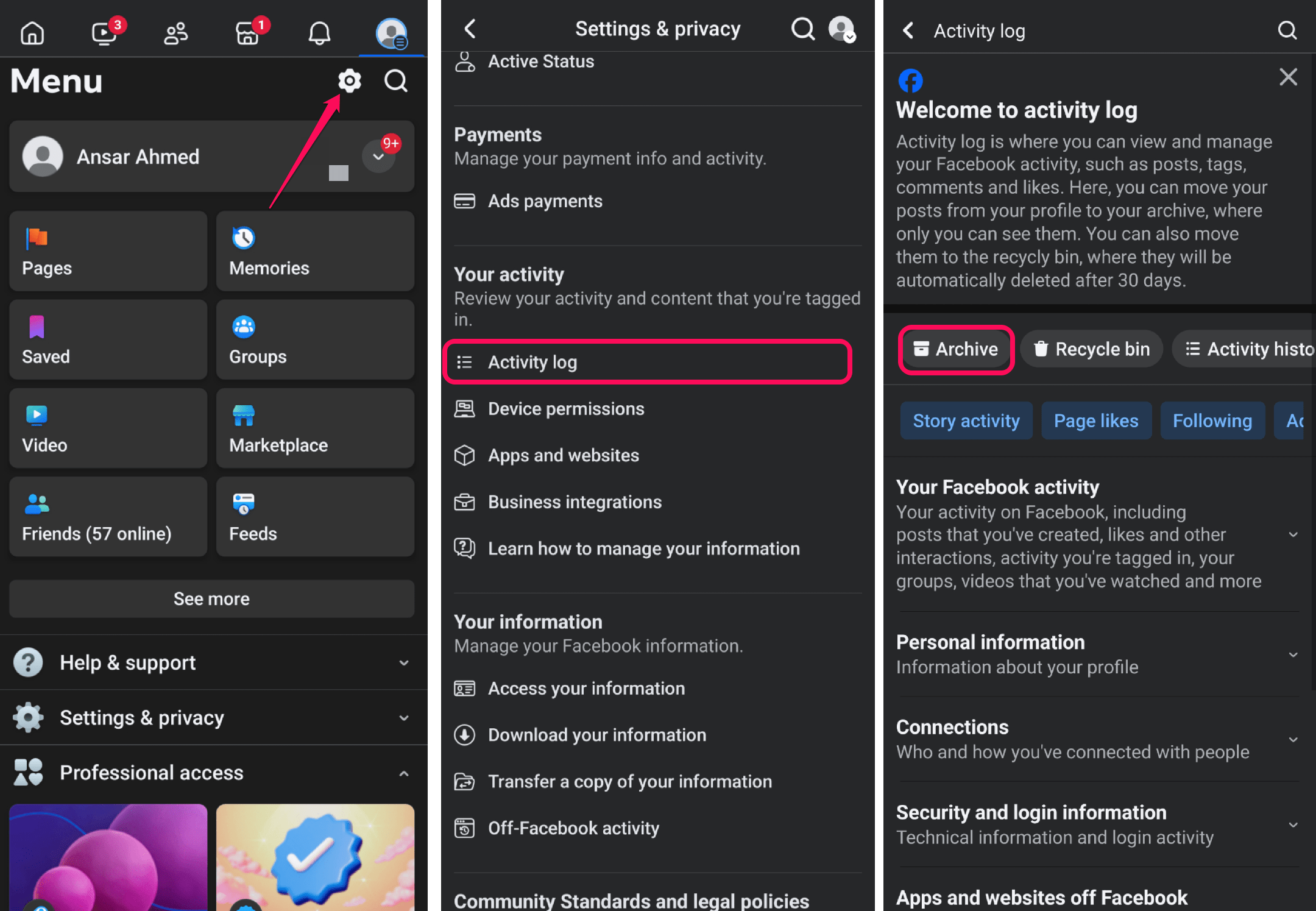Click See more in the Menu panel

click(211, 599)
